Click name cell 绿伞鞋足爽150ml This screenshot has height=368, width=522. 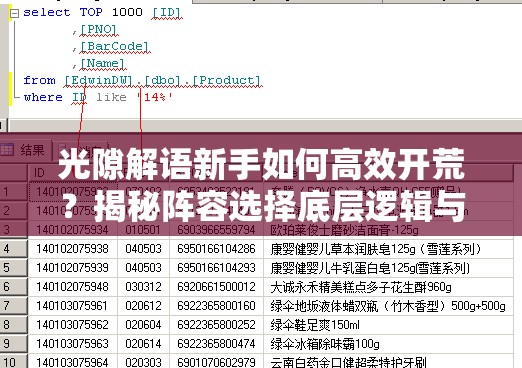point(388,325)
